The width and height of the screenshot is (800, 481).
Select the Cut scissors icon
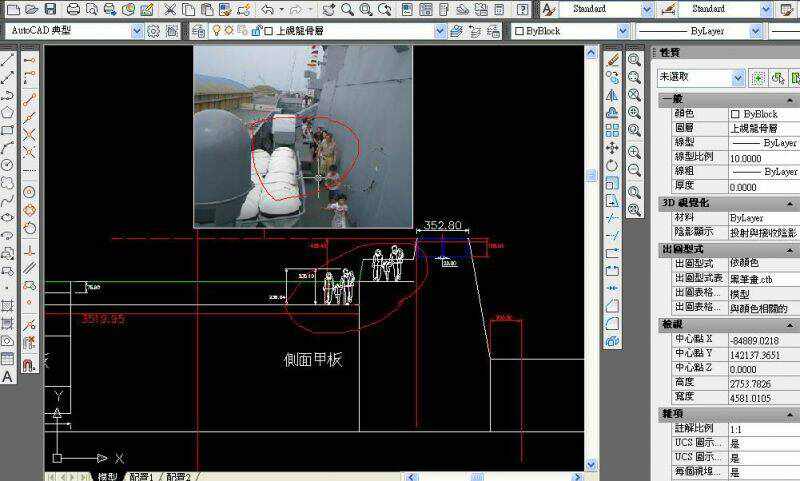(x=171, y=9)
